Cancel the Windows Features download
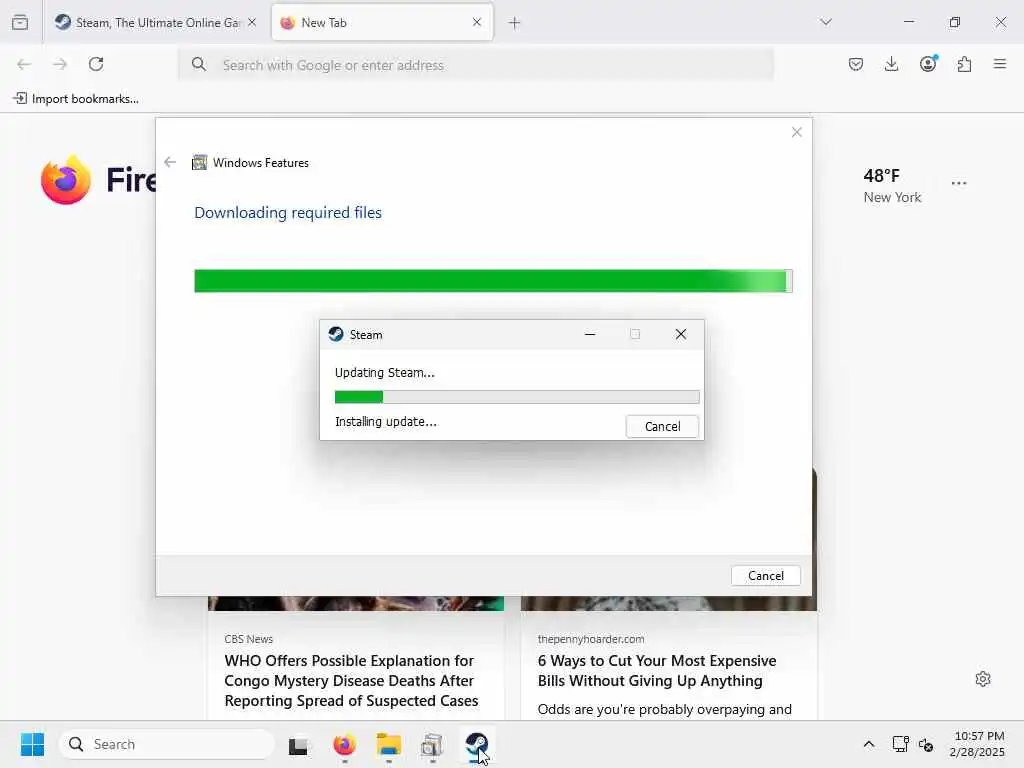 tap(765, 575)
